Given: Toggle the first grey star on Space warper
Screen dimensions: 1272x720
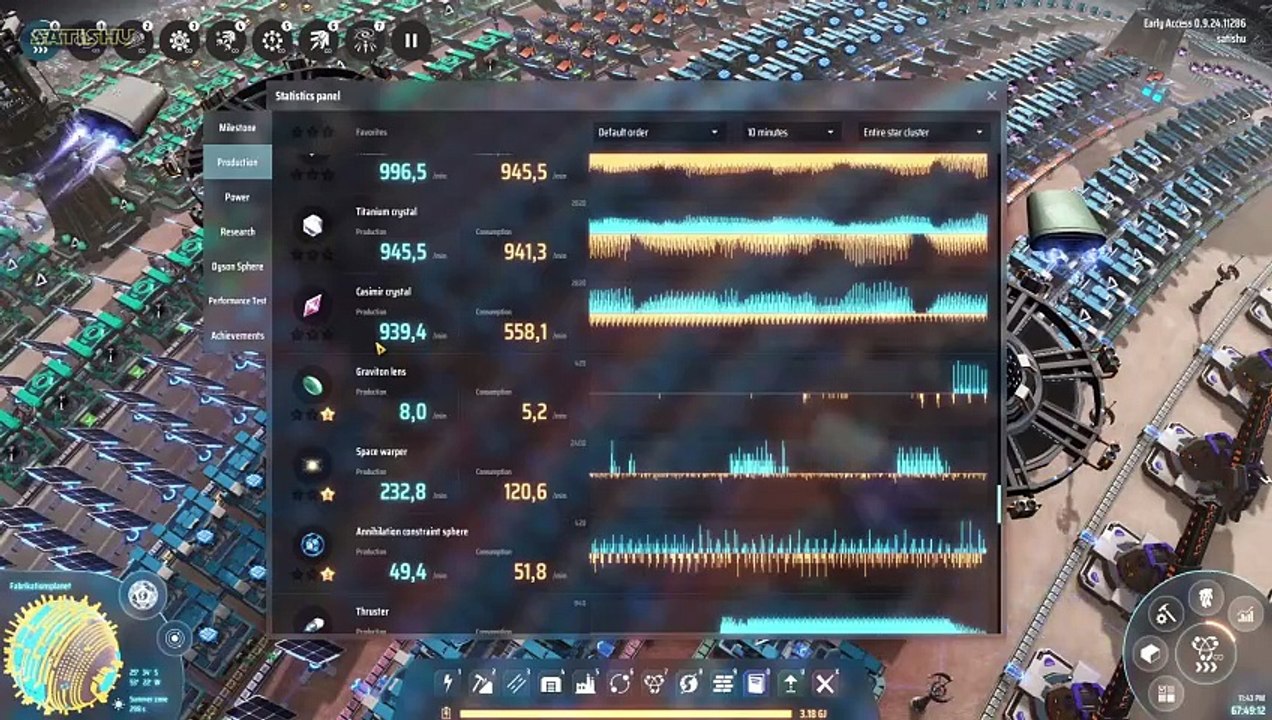Looking at the screenshot, I should coord(297,494).
